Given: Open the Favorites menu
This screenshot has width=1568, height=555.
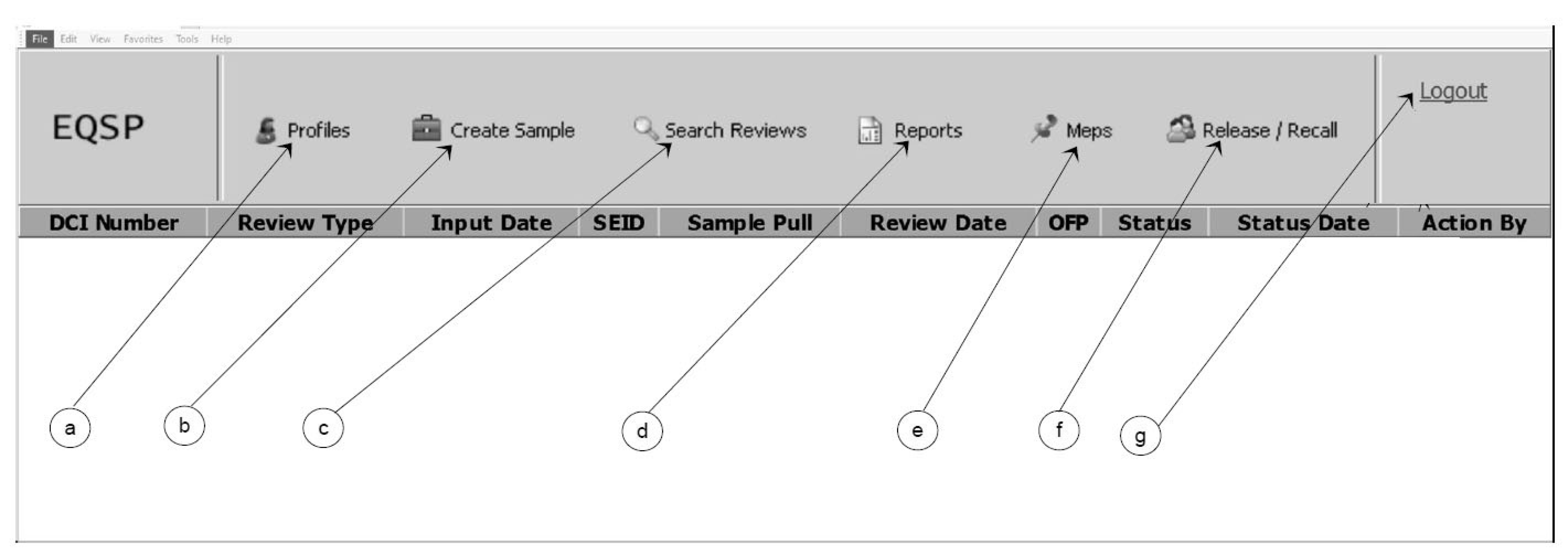Looking at the screenshot, I should 143,39.
